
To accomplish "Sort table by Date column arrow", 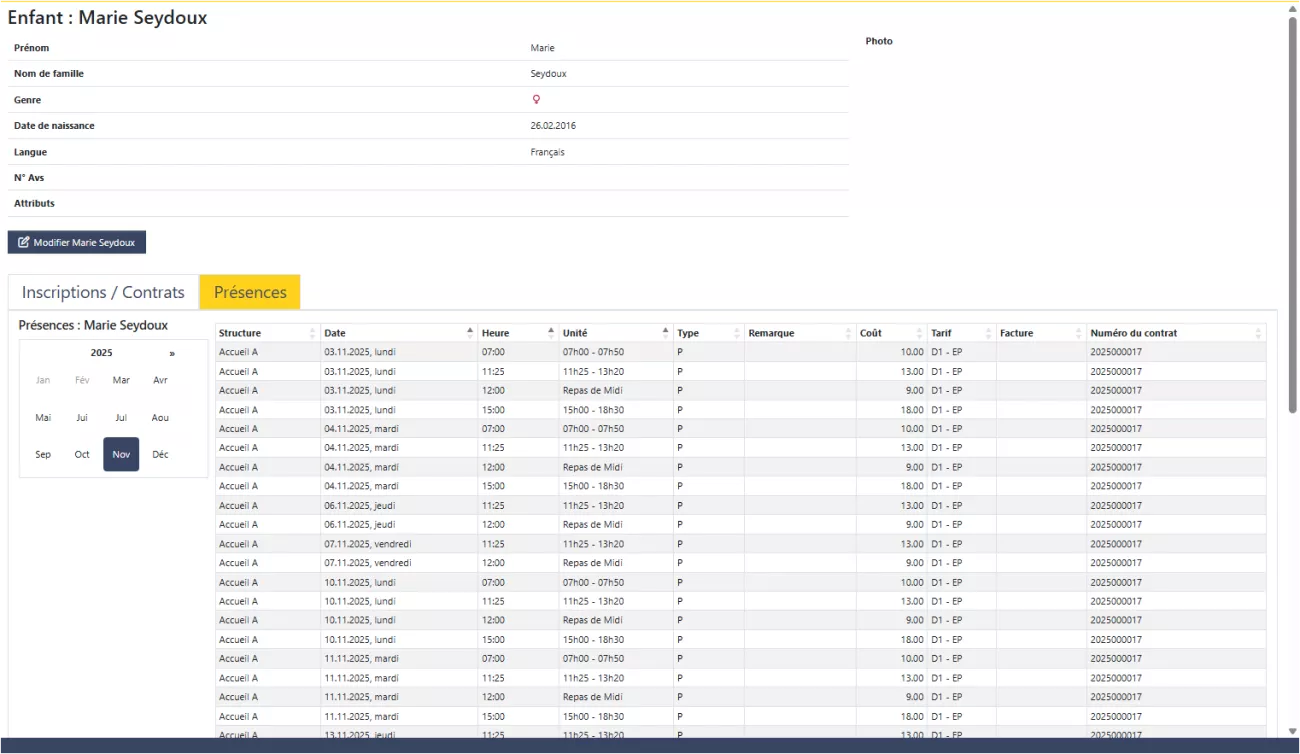I will pyautogui.click(x=470, y=333).
